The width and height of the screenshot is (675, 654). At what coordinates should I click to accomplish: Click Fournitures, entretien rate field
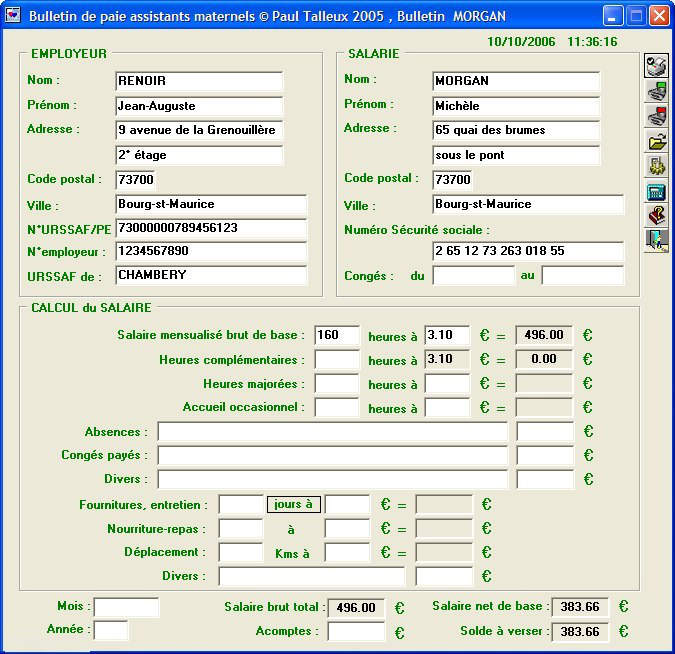tap(347, 504)
